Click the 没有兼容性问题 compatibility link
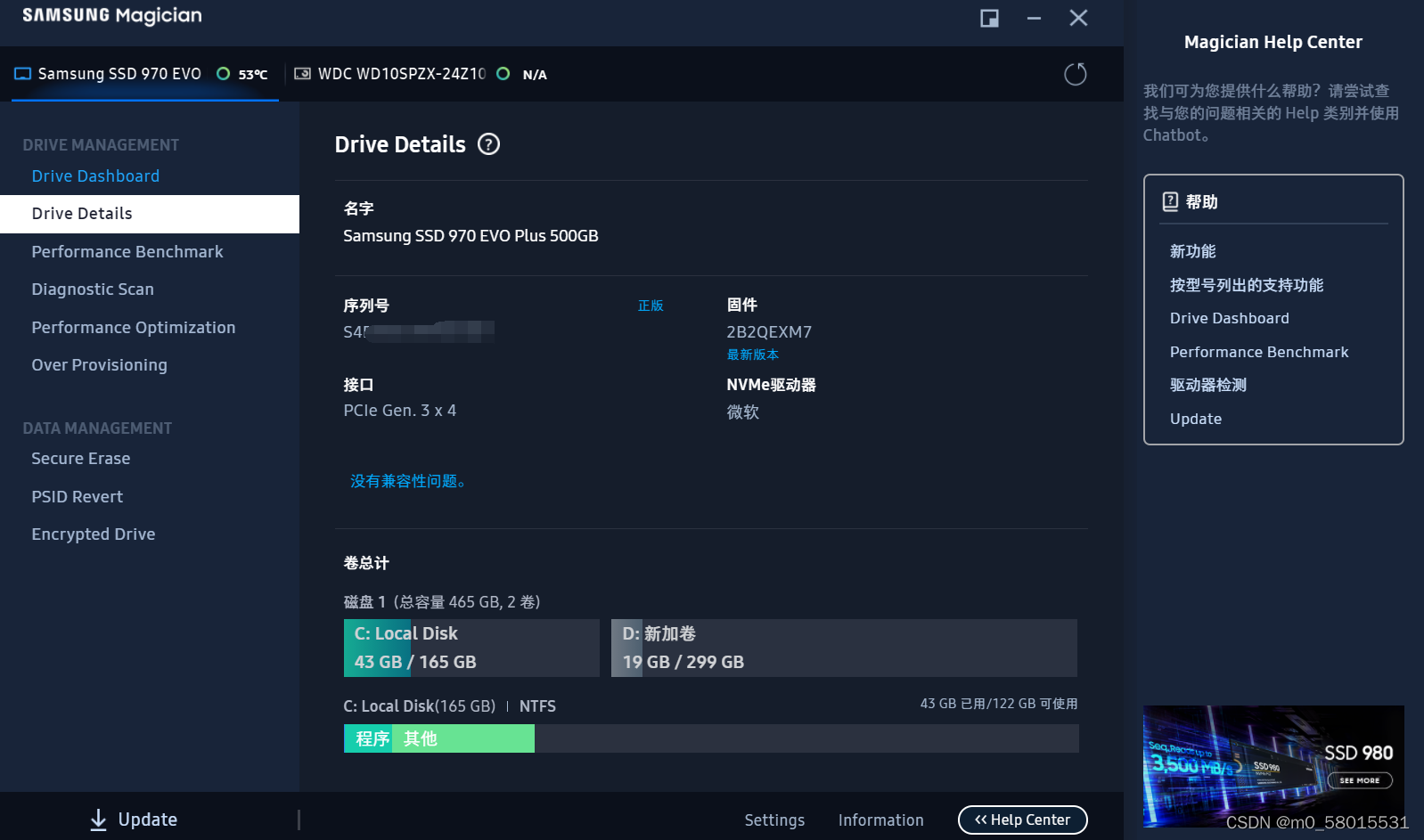The height and width of the screenshot is (840, 1424). click(x=407, y=481)
